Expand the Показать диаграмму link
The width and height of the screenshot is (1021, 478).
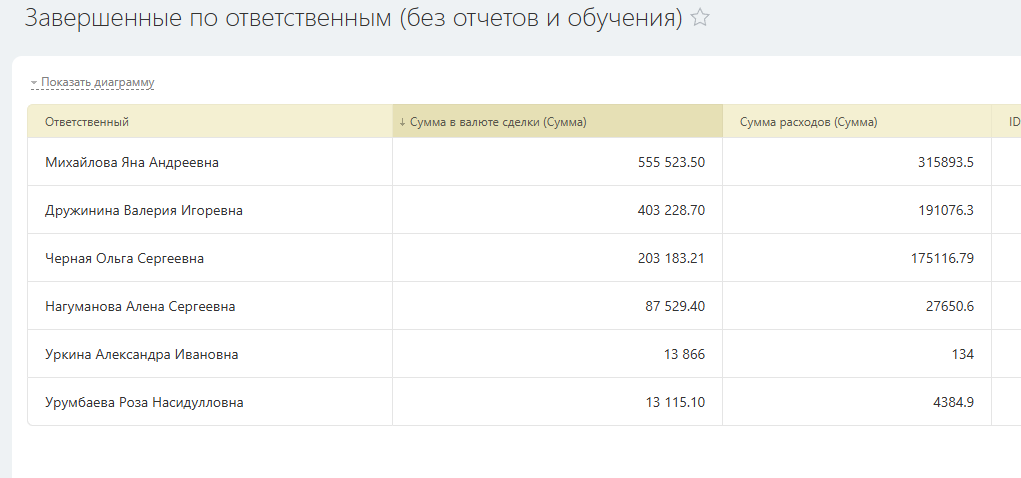point(98,83)
